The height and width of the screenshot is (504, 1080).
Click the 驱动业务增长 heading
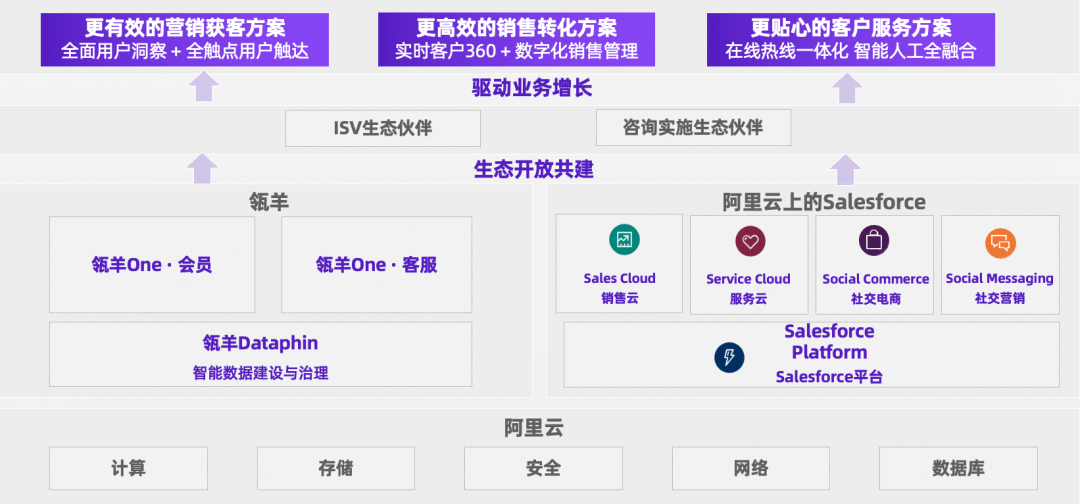point(532,88)
